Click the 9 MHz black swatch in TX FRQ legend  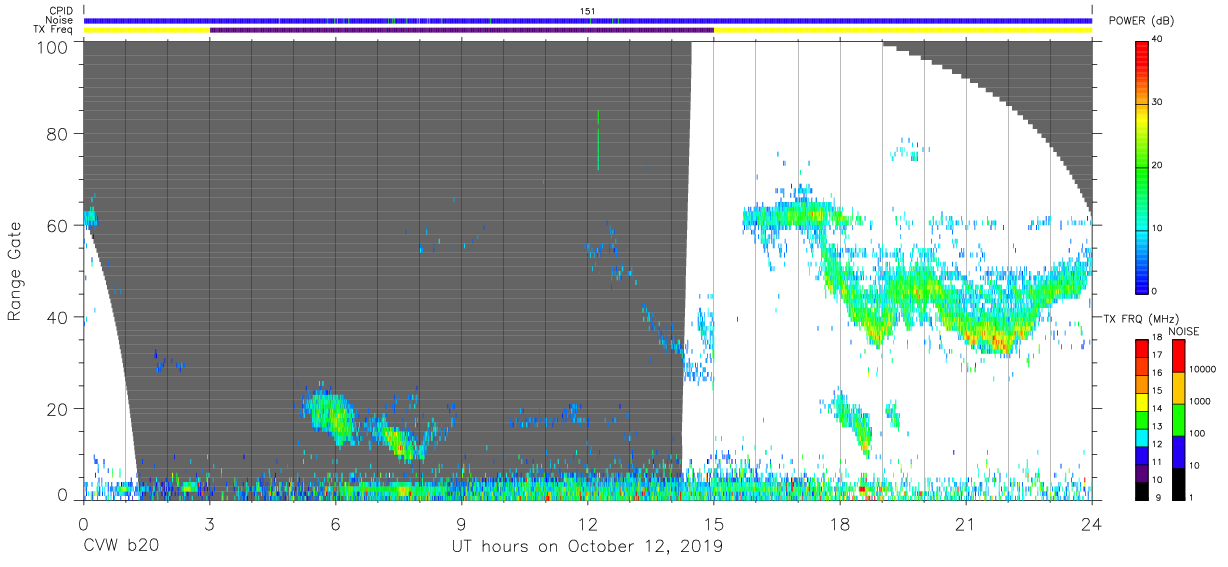(1142, 491)
